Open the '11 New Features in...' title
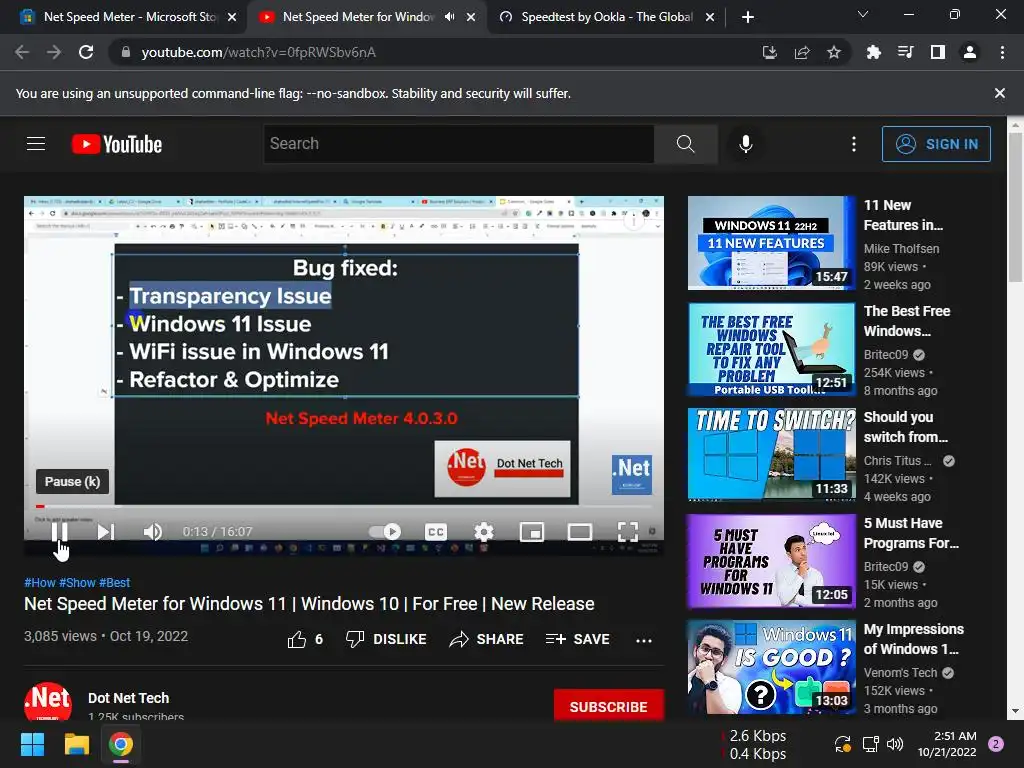 pos(903,215)
